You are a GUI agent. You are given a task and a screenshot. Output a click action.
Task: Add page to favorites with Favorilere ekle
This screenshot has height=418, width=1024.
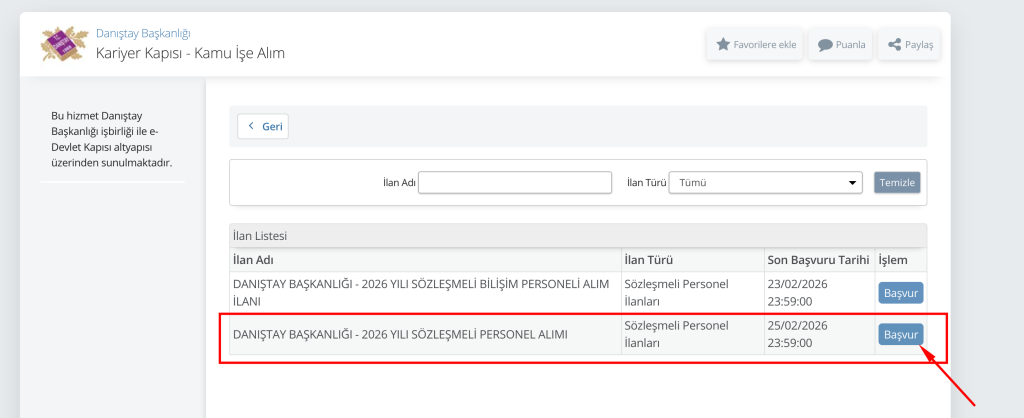754,44
